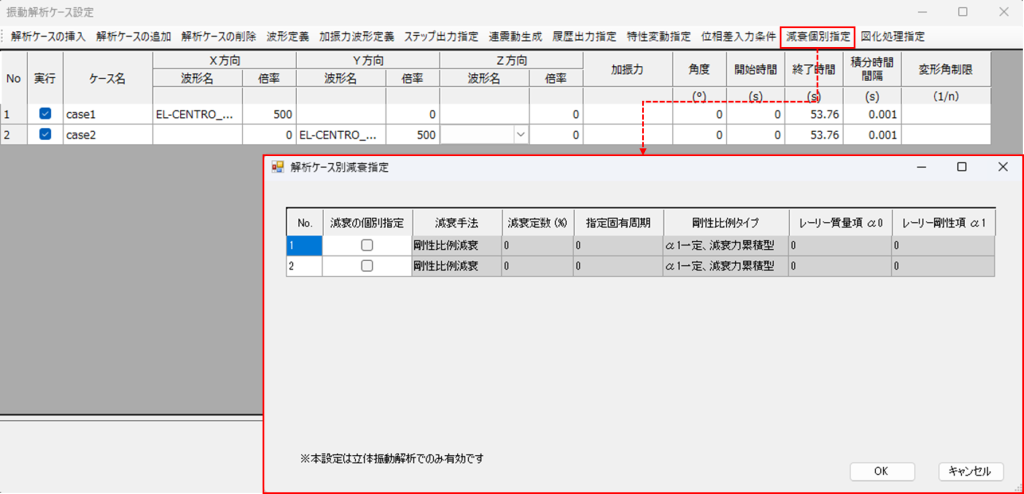This screenshot has height=494, width=1024.
Task: Open 減衰個別指定 toolbar item
Action: pyautogui.click(x=818, y=36)
